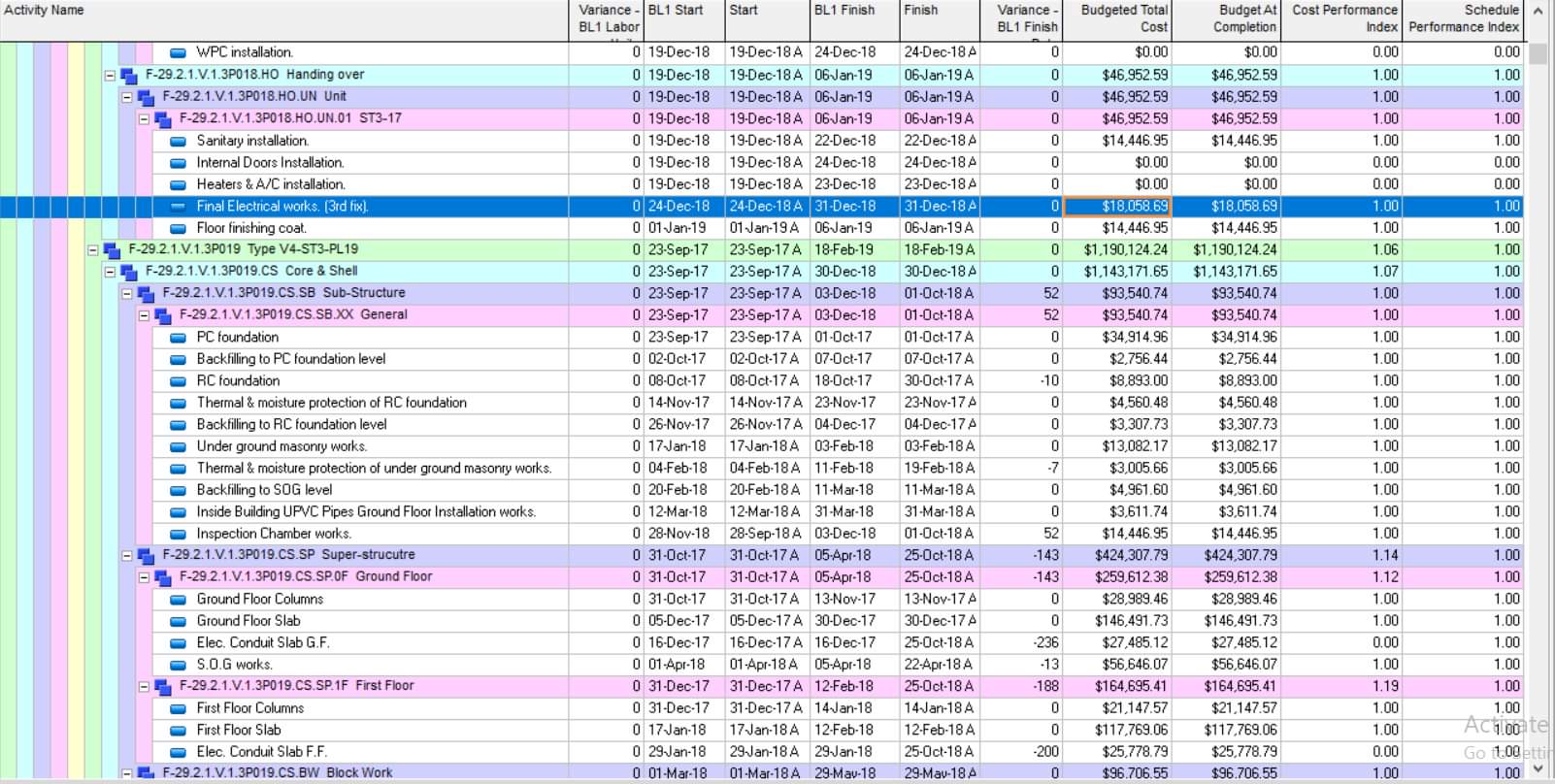Click the WBS icon of Super-strucutre node
This screenshot has width=1555, height=784.
pos(146,555)
